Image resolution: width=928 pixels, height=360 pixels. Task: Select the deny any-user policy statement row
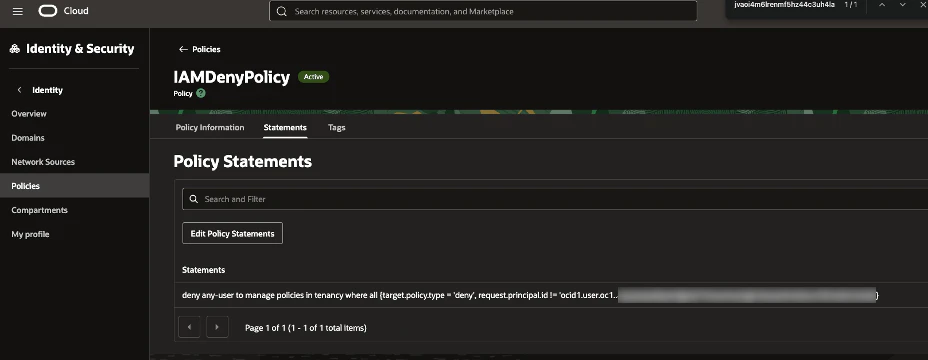551,295
